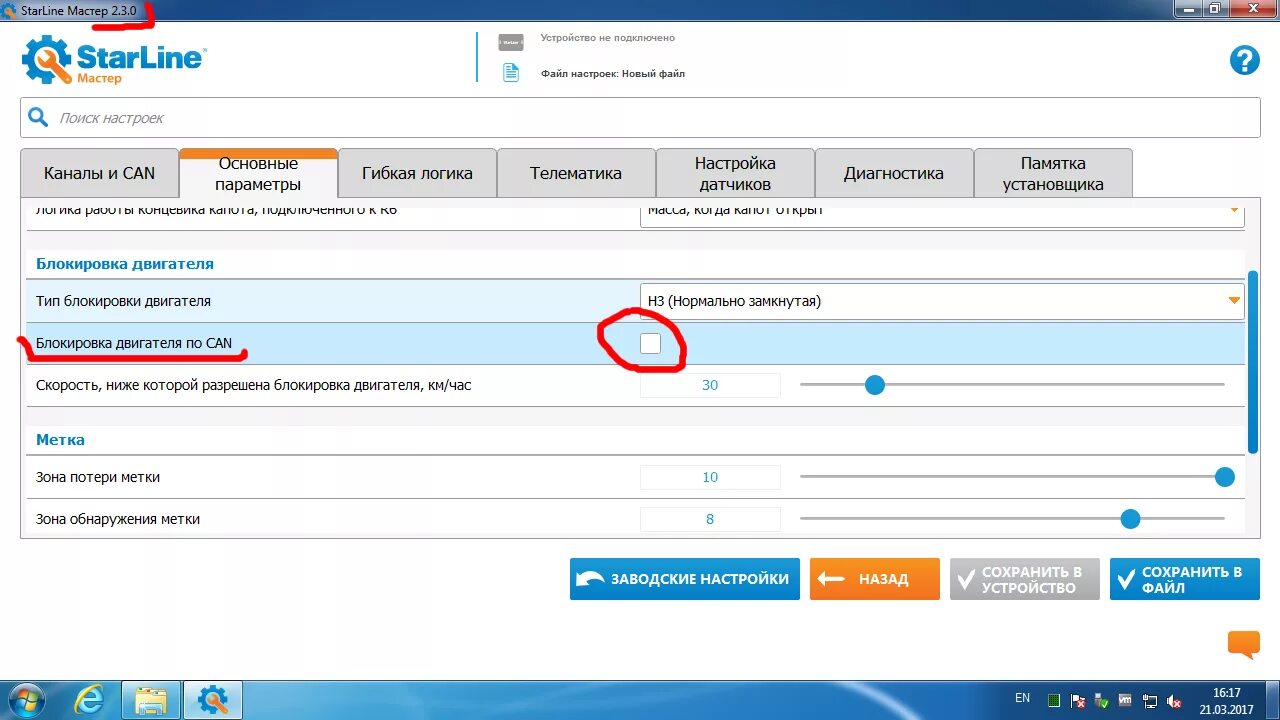Click Устройство не подключено status text
Viewport: 1280px width, 720px height.
click(608, 38)
